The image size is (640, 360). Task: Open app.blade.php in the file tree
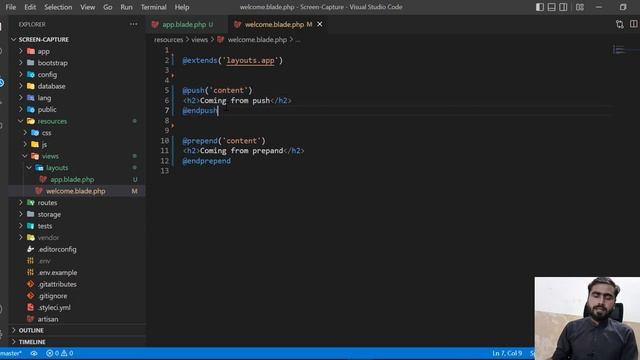72,180
